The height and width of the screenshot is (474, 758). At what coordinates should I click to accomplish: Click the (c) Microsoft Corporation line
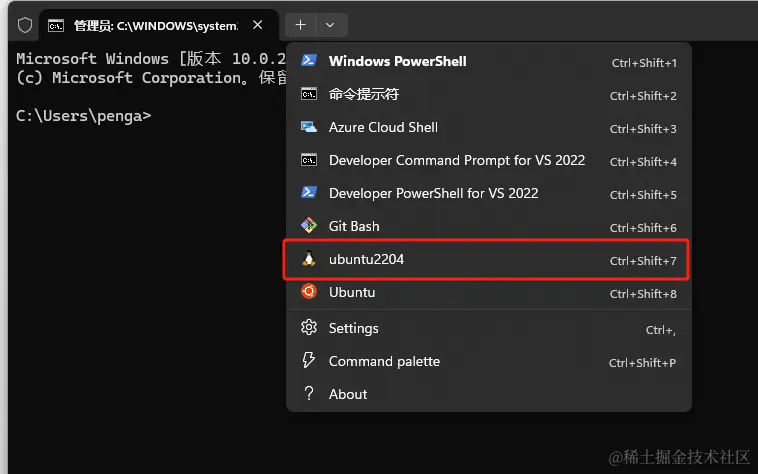[151, 78]
